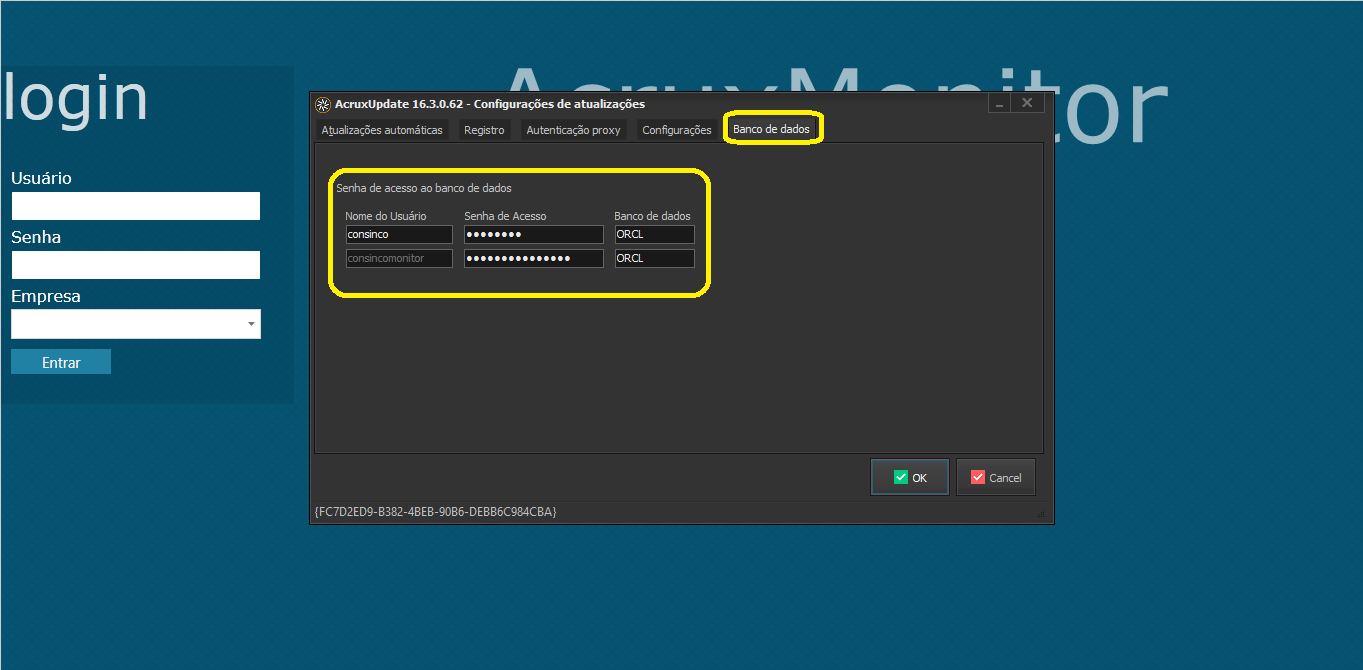Click the consinco username field
Image resolution: width=1363 pixels, height=670 pixels.
coord(398,234)
